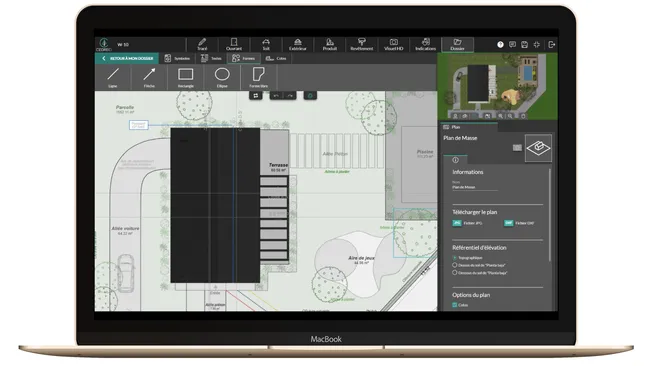
Task: Select the Ellipse shape tool
Action: (x=222, y=77)
